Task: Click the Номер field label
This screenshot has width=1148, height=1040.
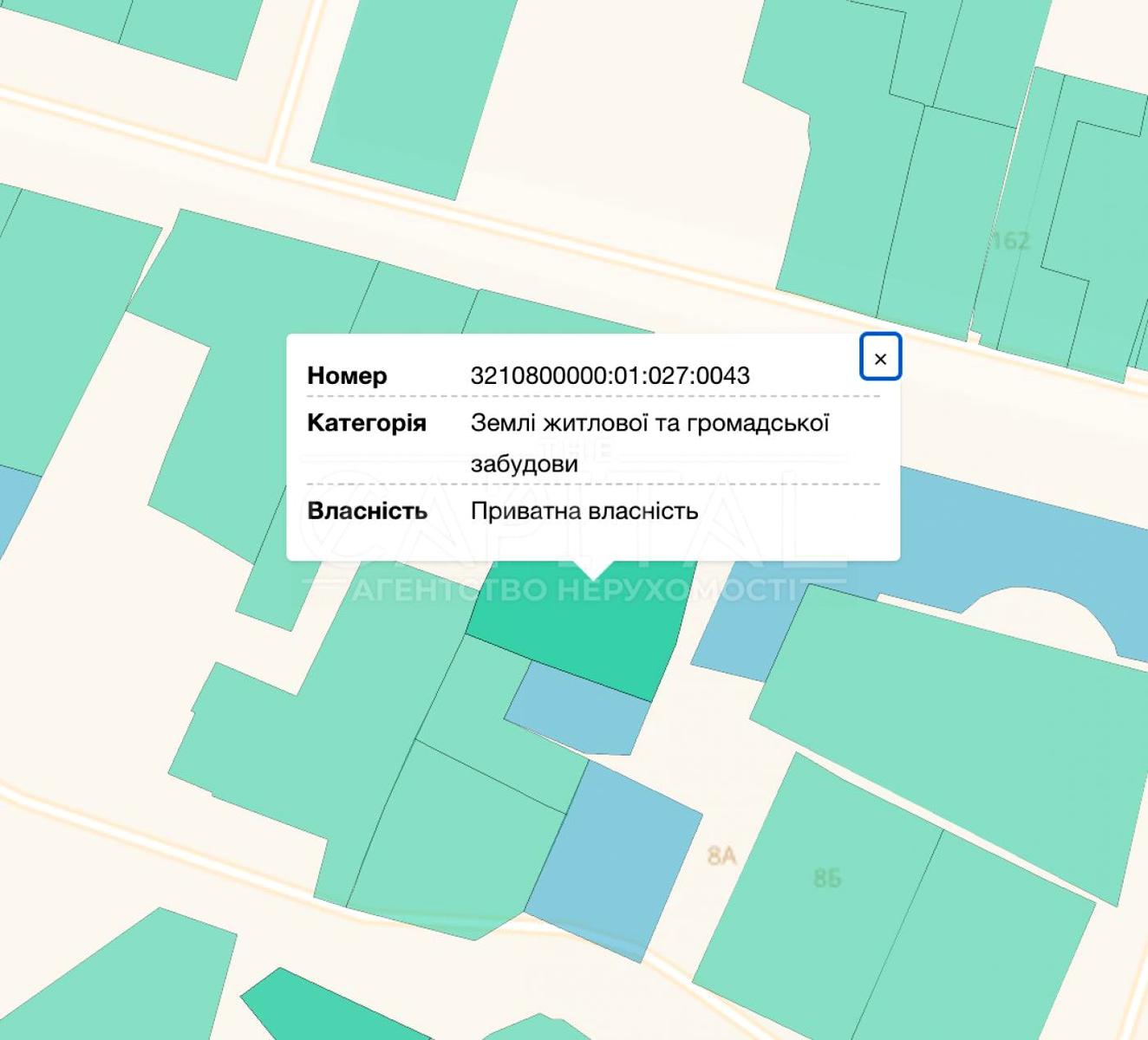Action: (x=347, y=375)
